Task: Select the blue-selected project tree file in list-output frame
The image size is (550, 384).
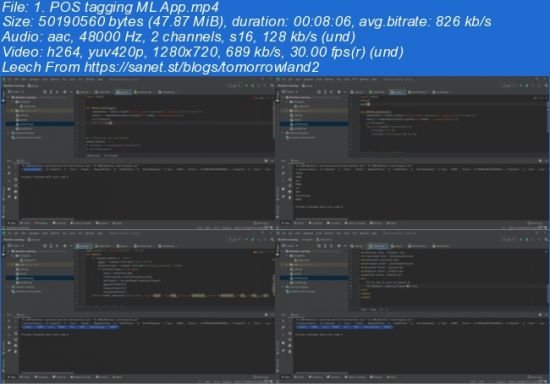Action: [314, 124]
